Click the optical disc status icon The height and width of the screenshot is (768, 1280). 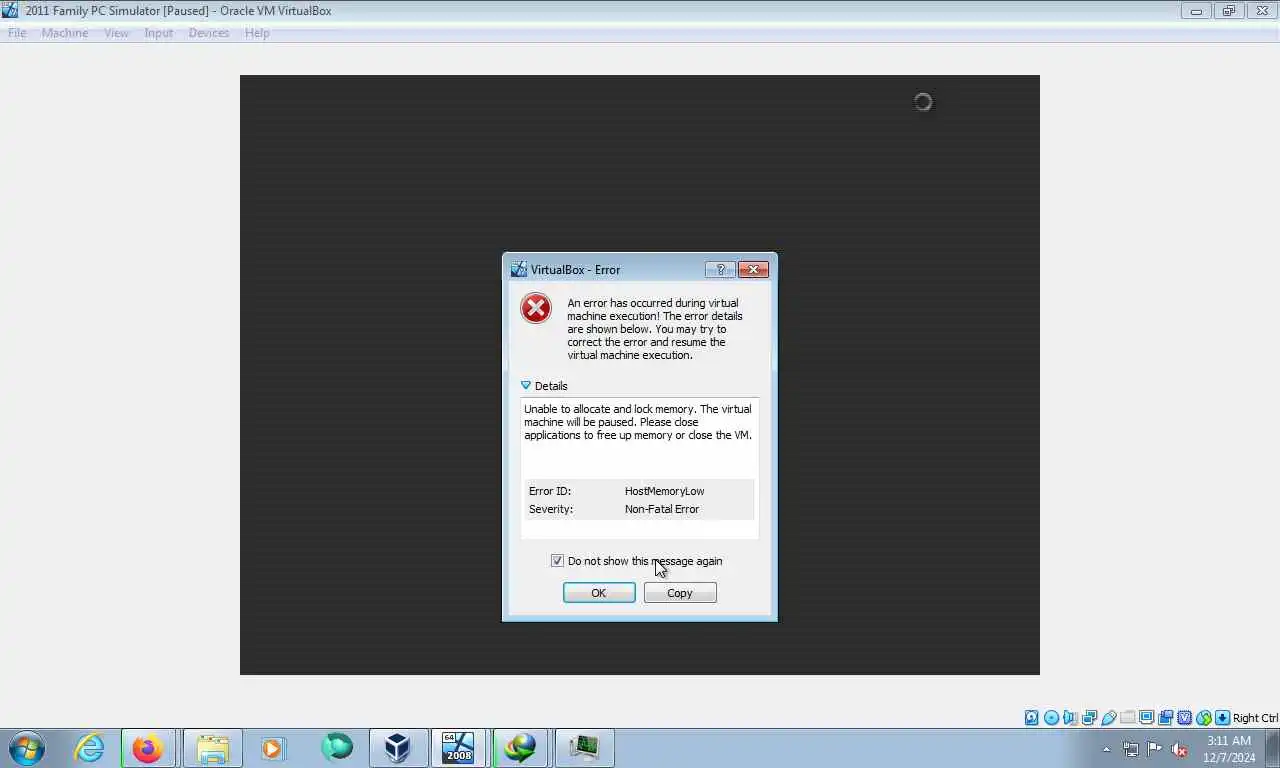click(1051, 718)
